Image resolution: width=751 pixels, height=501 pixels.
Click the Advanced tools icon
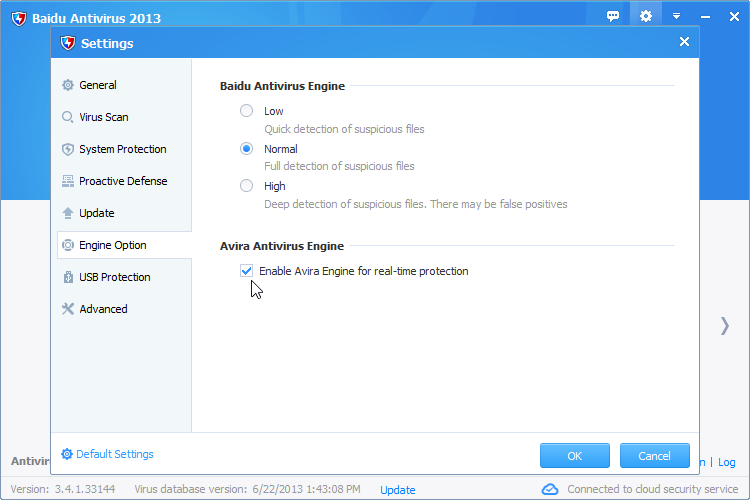click(x=68, y=309)
